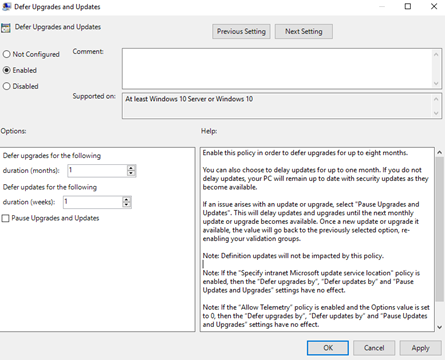
Task: Click Help panel scroll up arrow
Action: [440, 152]
